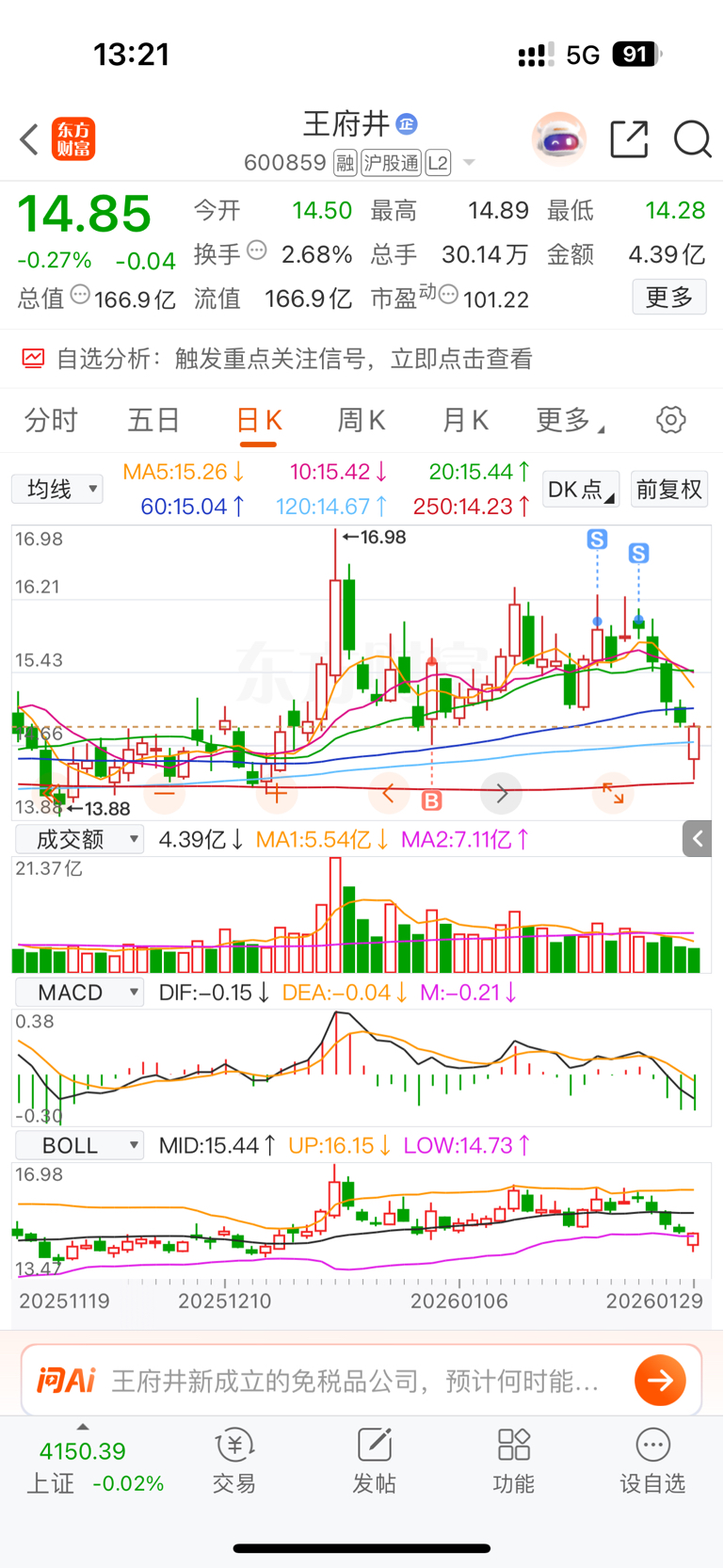Tap 市盈 value 101.22

point(496,299)
